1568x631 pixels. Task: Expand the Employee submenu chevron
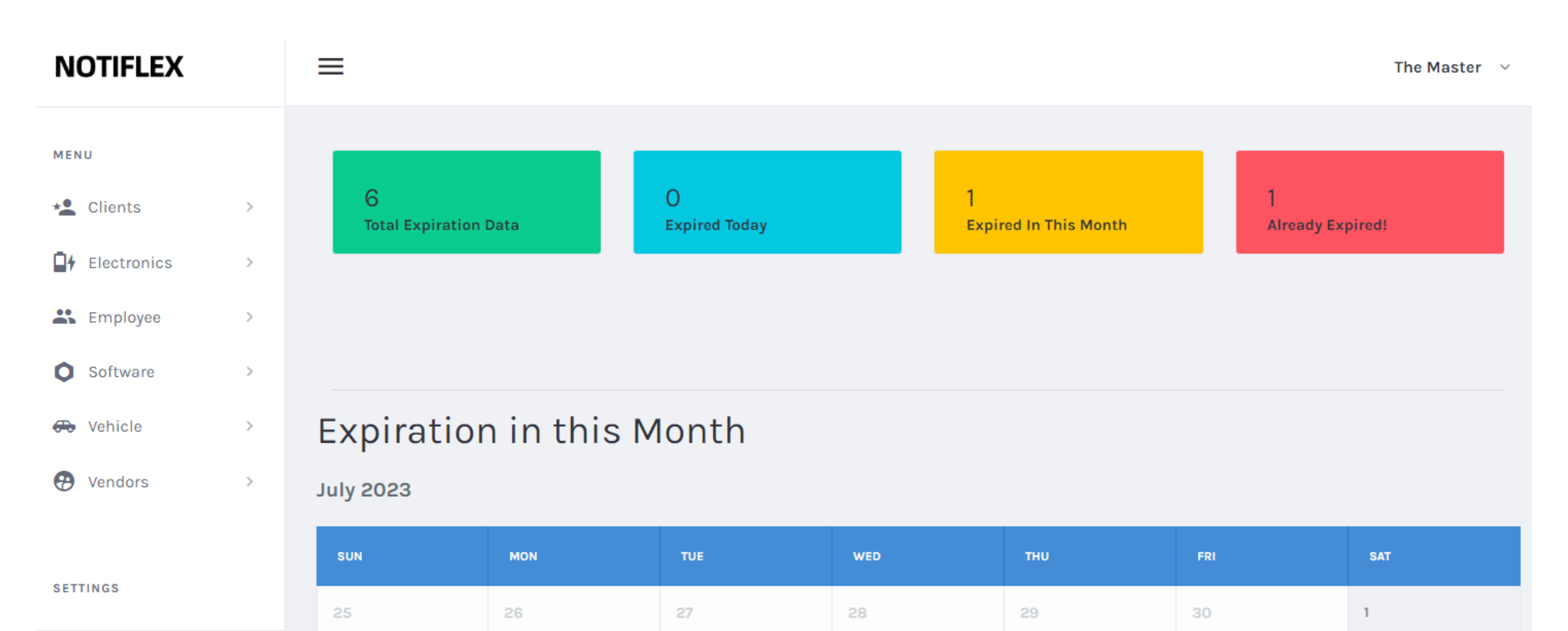tap(250, 317)
